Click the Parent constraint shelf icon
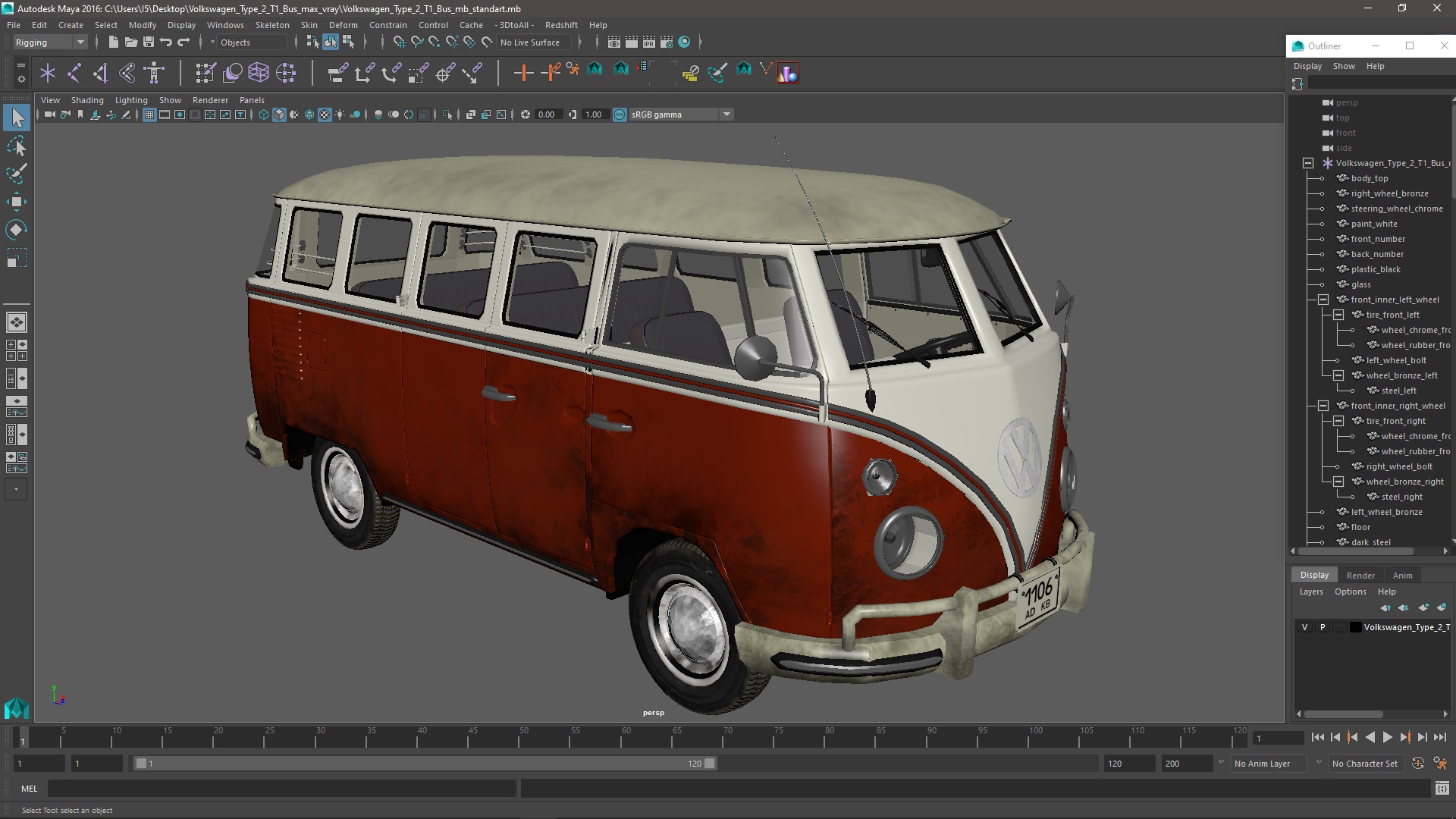The width and height of the screenshot is (1456, 819). 337,73
